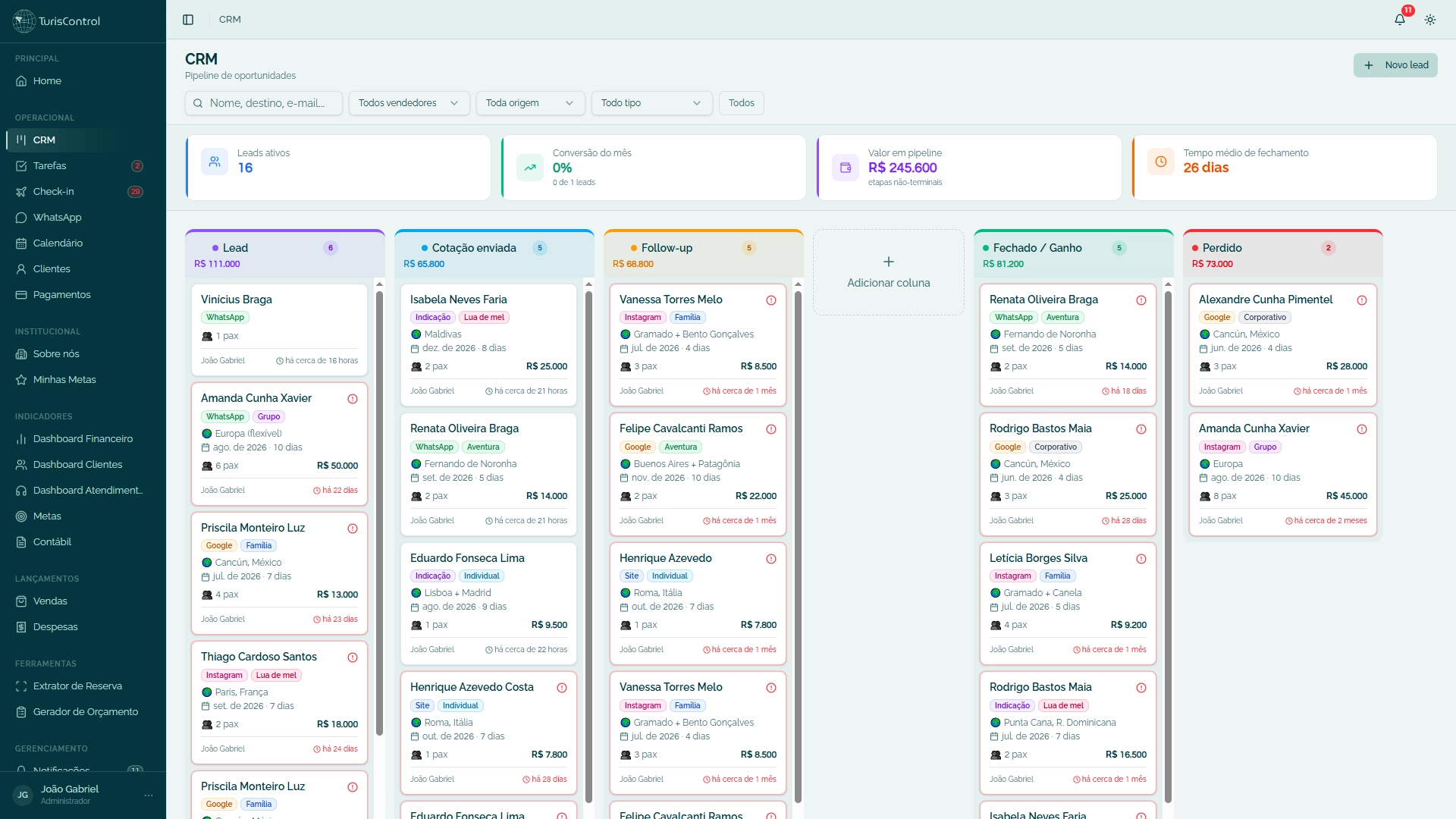The width and height of the screenshot is (1456, 819).
Task: Open the Toda origem dropdown
Action: coord(531,103)
